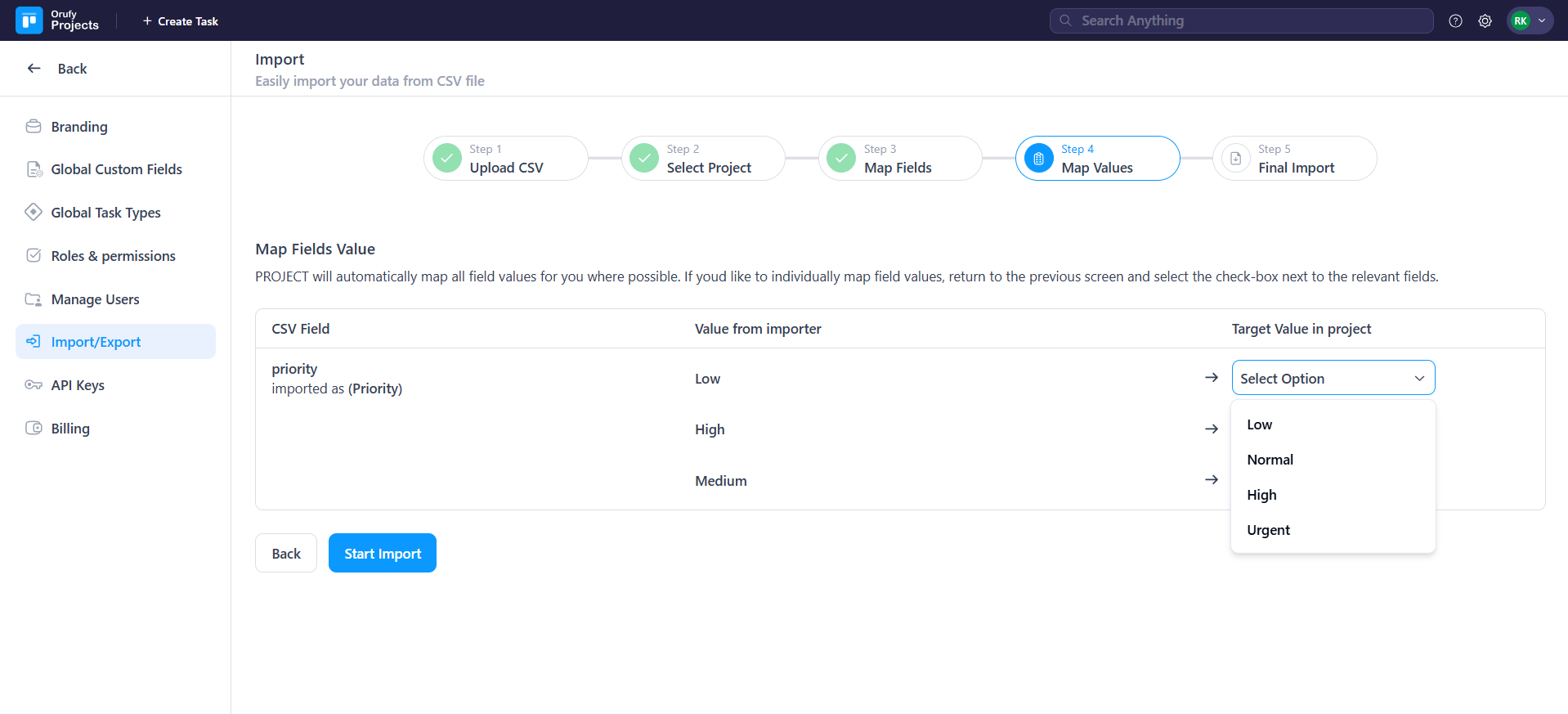Open settings via the gear icon
Image resolution: width=1568 pixels, height=714 pixels.
[1485, 21]
